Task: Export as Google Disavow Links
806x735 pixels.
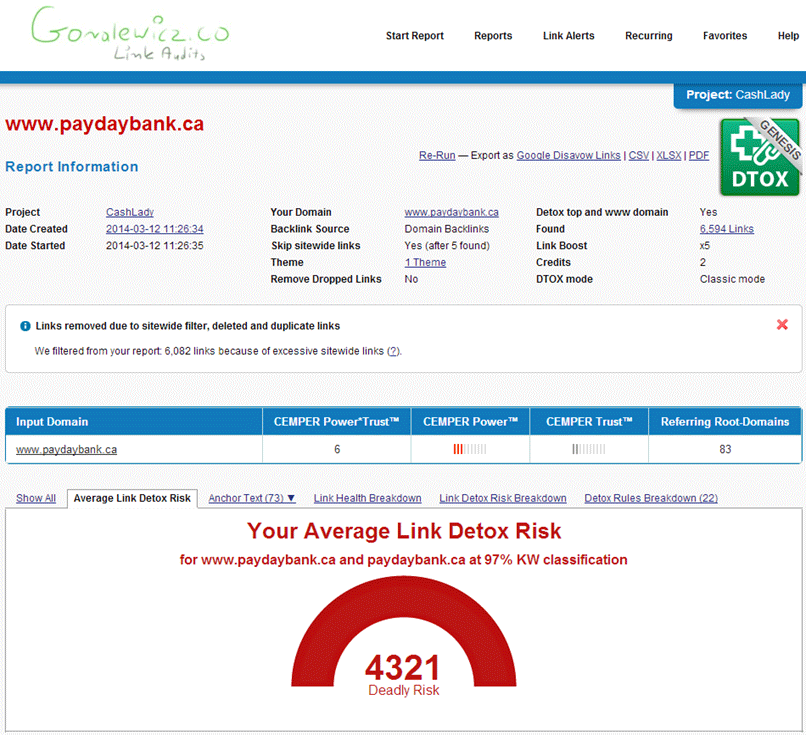Action: coord(569,155)
